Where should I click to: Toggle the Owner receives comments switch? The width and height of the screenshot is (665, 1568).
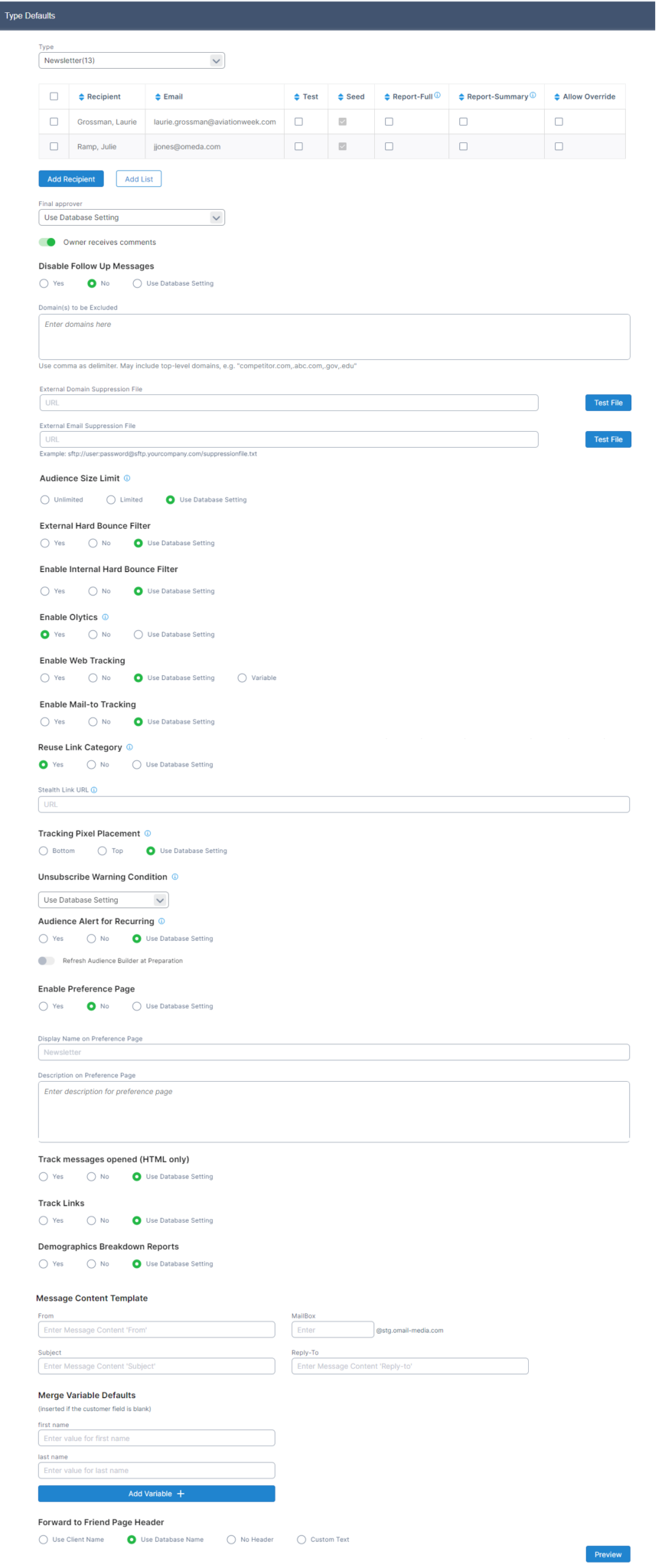coord(47,242)
